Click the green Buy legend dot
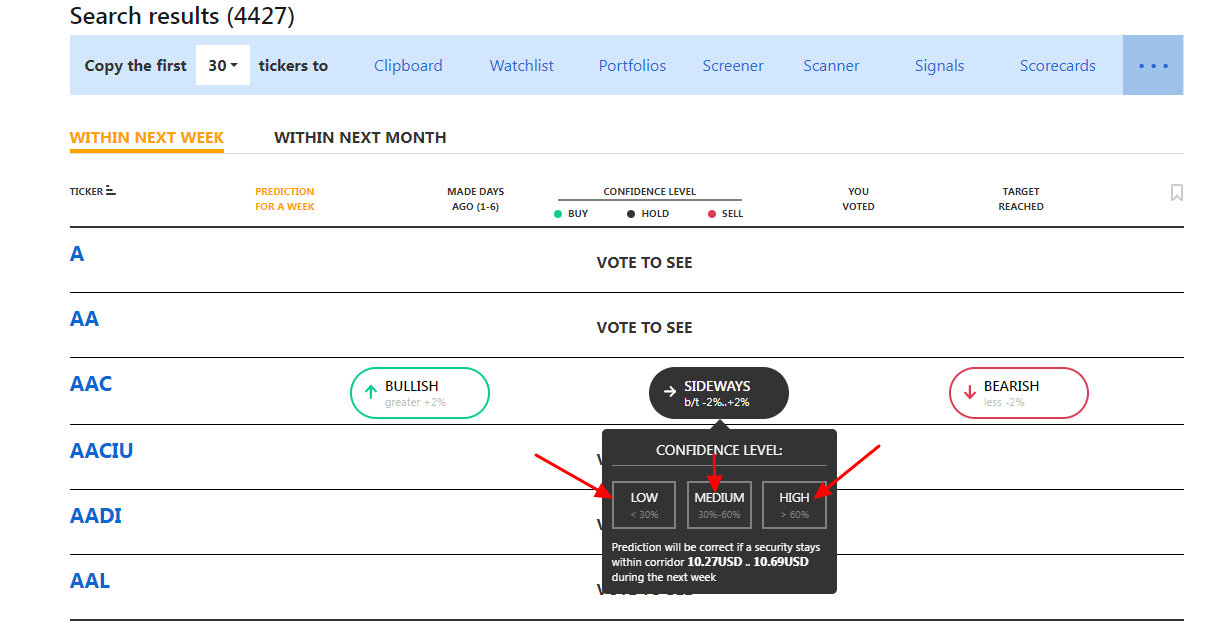Image resolution: width=1228 pixels, height=623 pixels. [558, 214]
